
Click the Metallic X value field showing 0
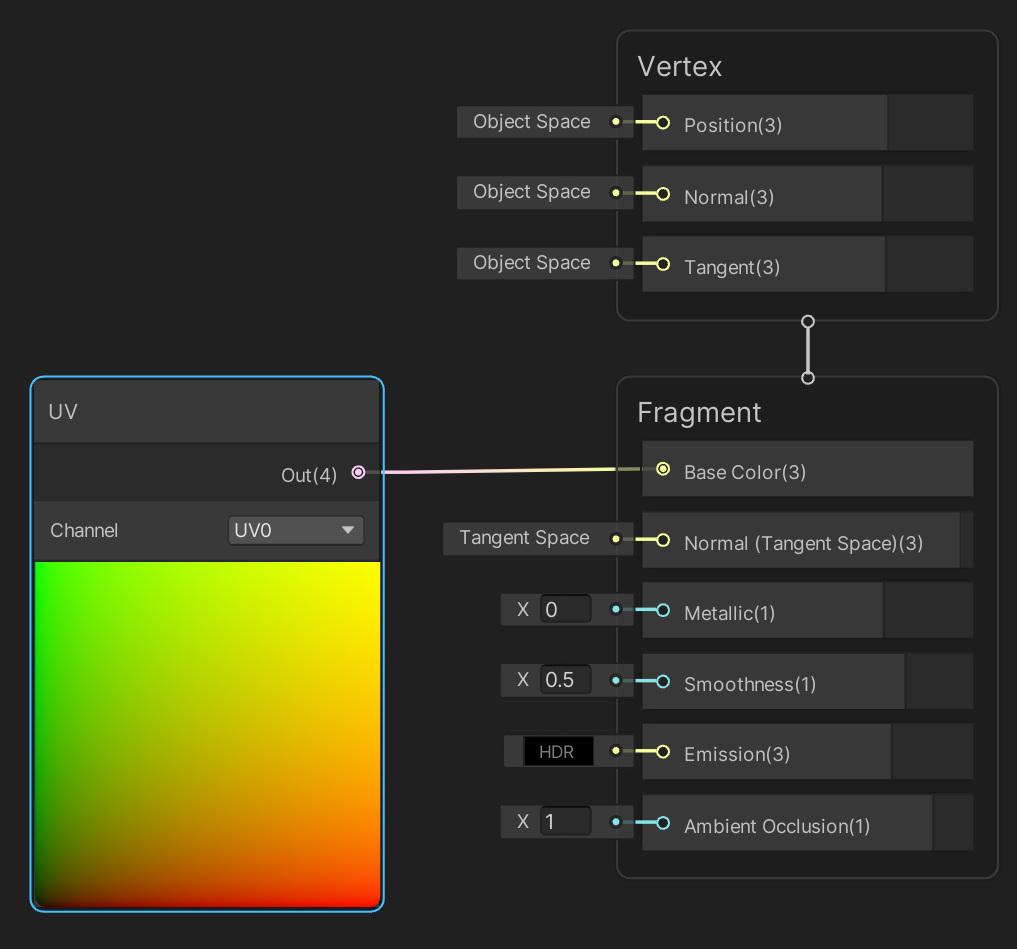click(565, 609)
